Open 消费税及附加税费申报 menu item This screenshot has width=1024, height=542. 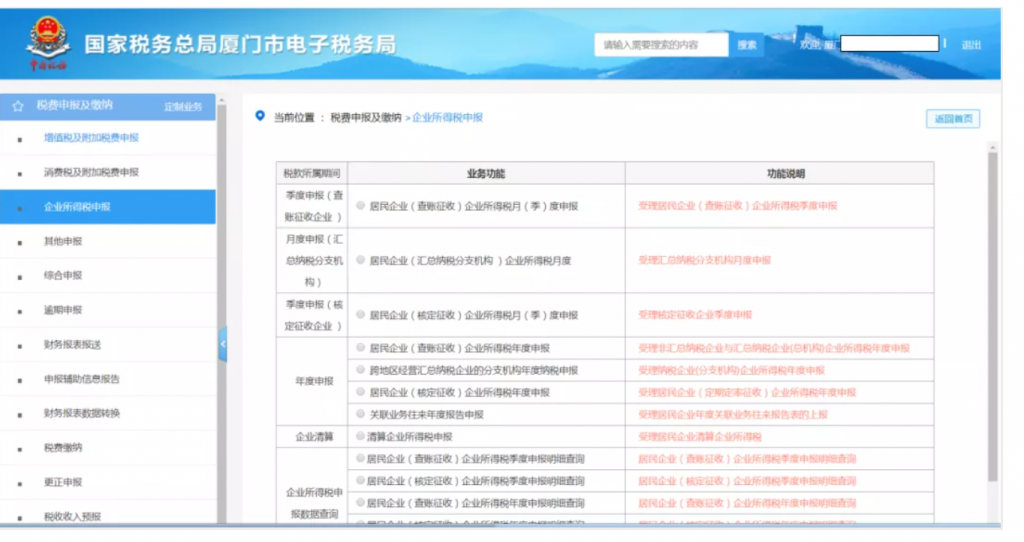(x=91, y=172)
